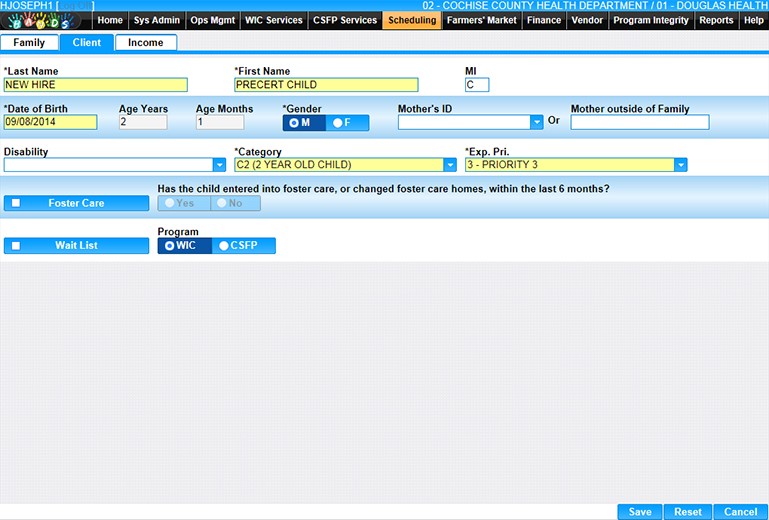Open the Scheduling menu
769x520 pixels.
pyautogui.click(x=411, y=20)
